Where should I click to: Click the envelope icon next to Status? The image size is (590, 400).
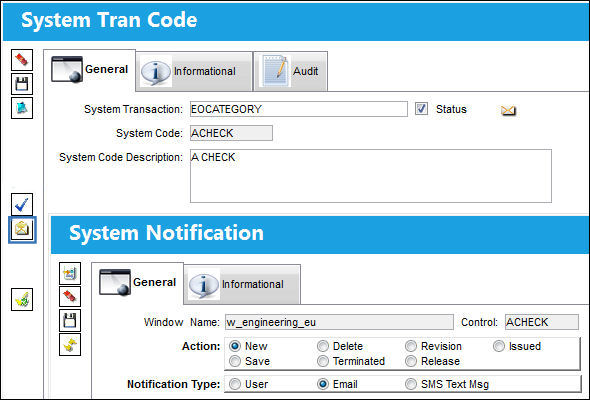tap(508, 110)
